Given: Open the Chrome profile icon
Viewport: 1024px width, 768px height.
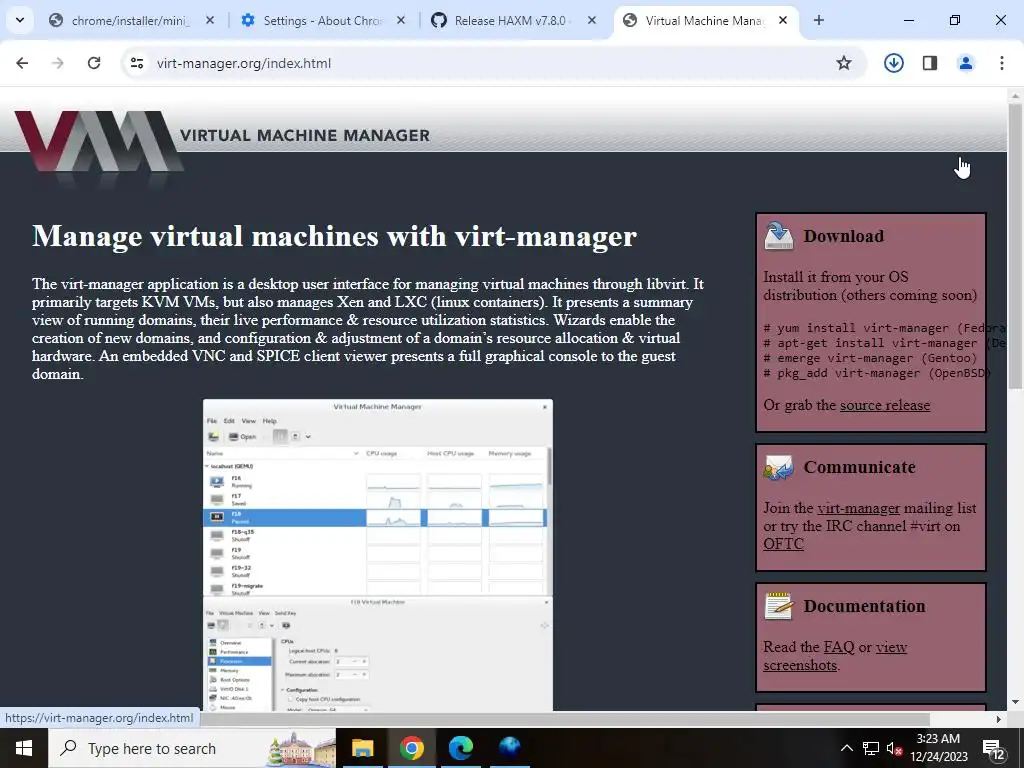Looking at the screenshot, I should 966,63.
